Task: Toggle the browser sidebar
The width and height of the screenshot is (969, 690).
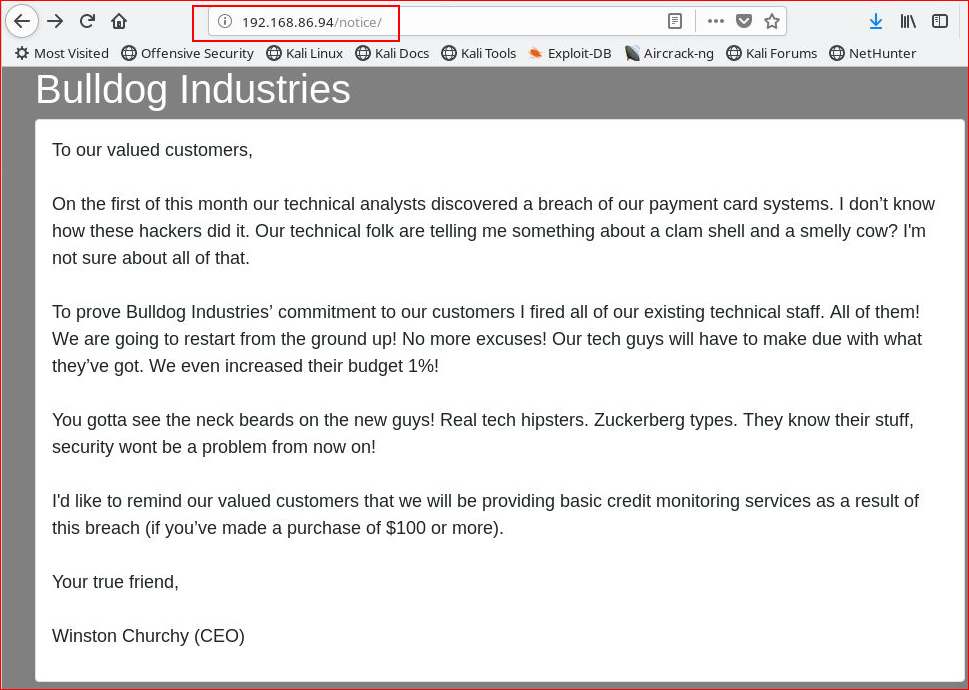Action: [x=940, y=22]
